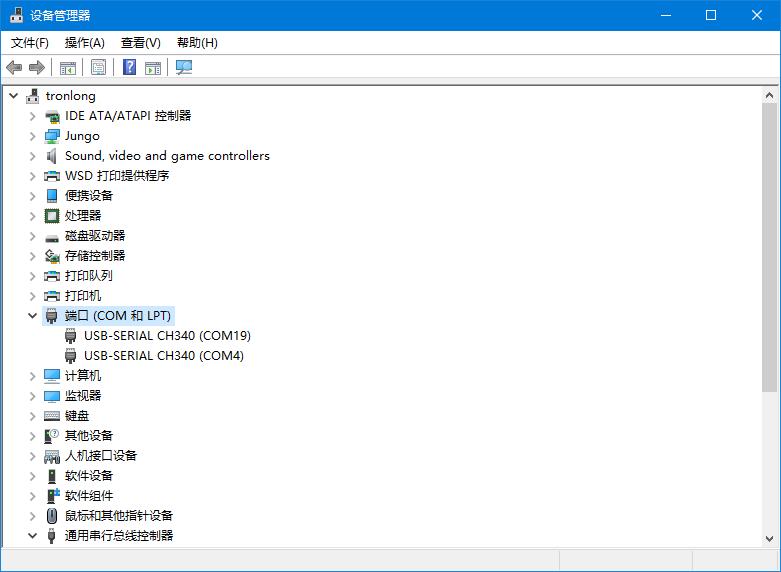Select USB-SERIAL CH340 (COM19)
Viewport: 781px width, 572px height.
[167, 336]
